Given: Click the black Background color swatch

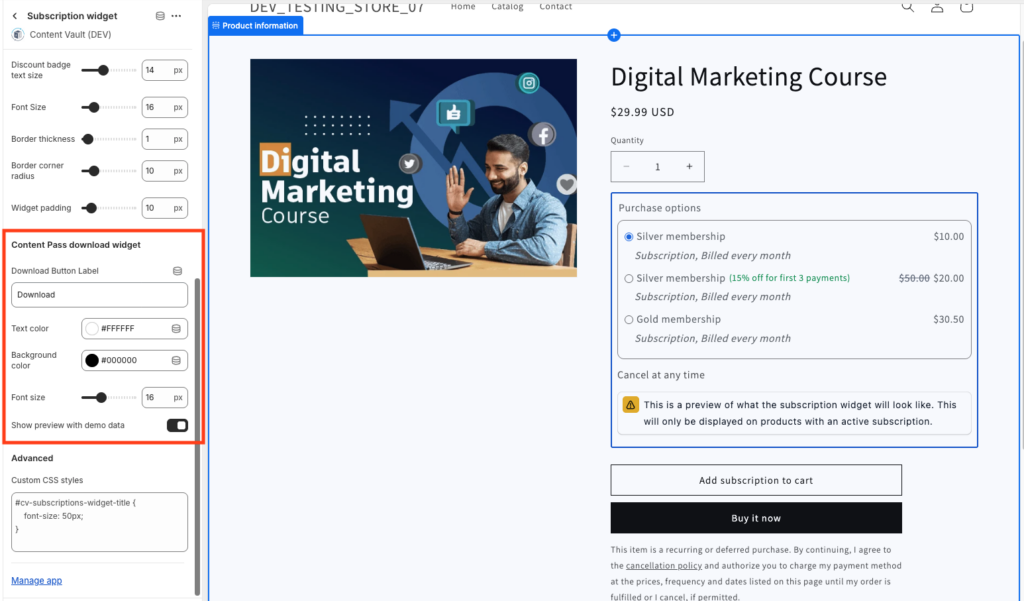Looking at the screenshot, I should click(92, 360).
